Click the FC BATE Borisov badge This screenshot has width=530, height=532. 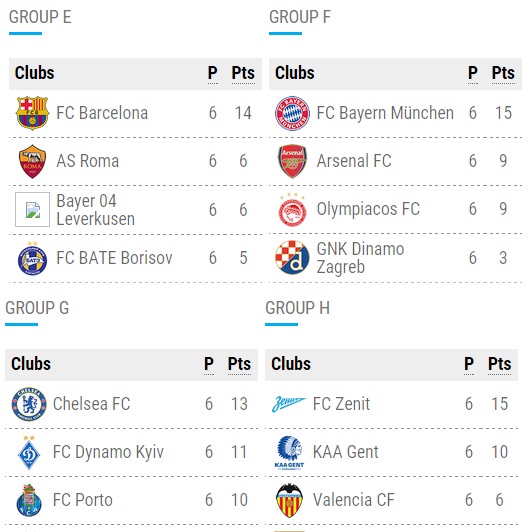tap(32, 258)
